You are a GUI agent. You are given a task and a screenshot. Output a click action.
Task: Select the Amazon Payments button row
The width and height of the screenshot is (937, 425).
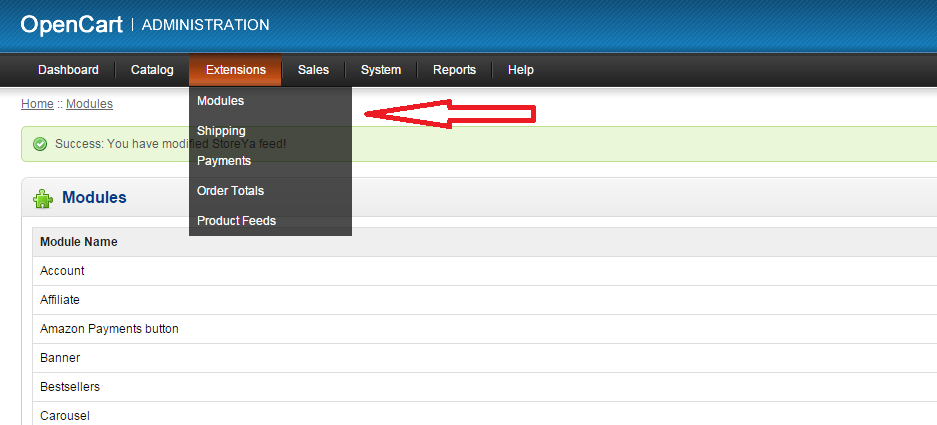[109, 329]
